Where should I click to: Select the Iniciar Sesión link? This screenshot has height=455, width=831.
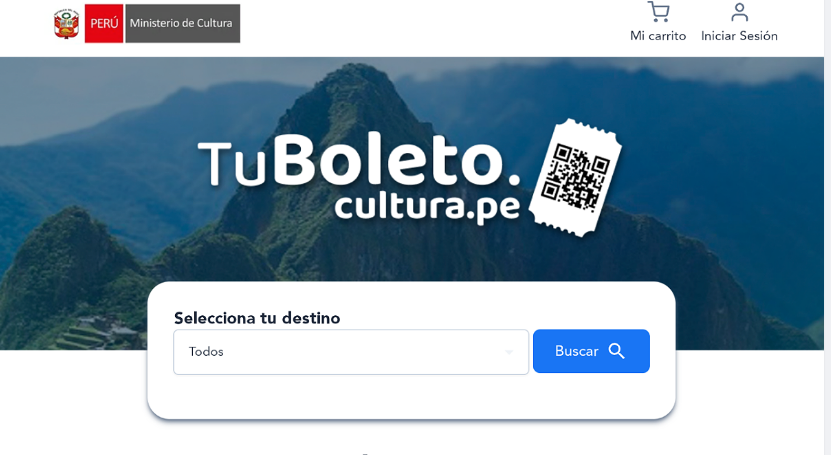(x=739, y=36)
